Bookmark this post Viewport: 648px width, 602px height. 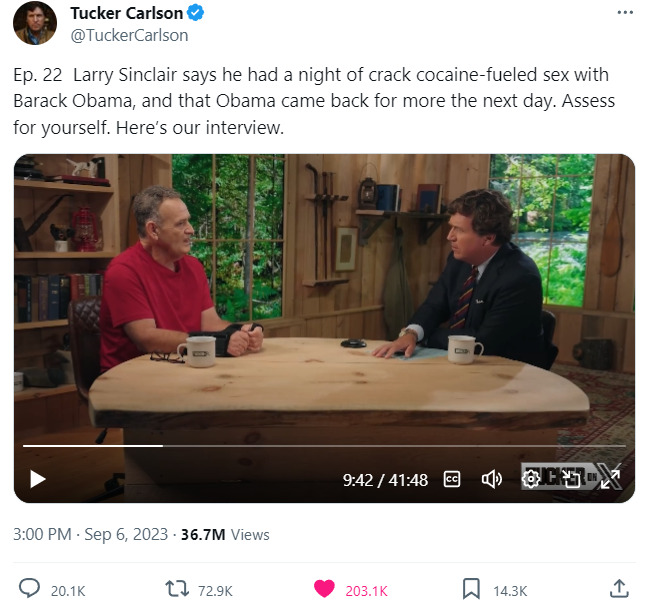(x=470, y=589)
